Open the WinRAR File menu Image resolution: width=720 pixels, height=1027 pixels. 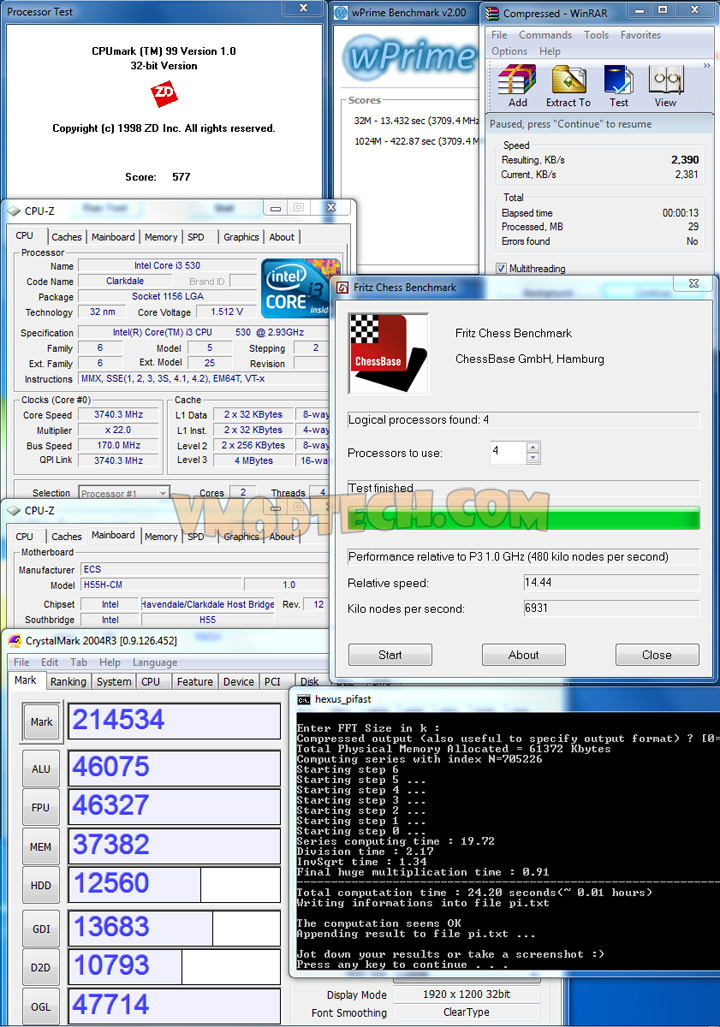499,35
